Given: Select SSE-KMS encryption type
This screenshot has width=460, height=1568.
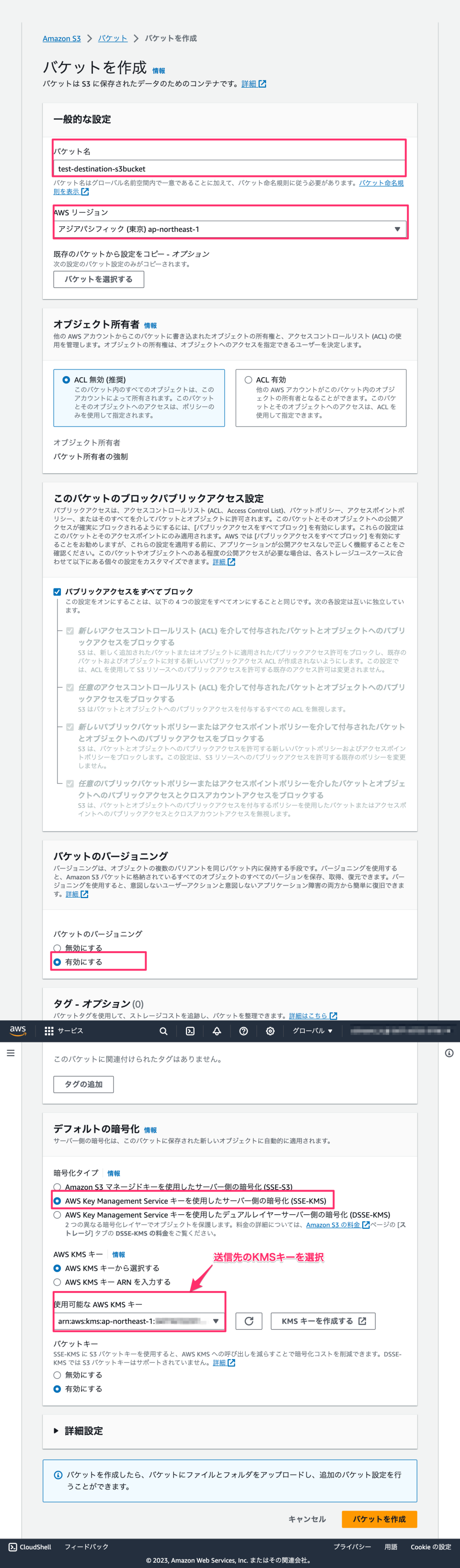Looking at the screenshot, I should coord(57,1201).
